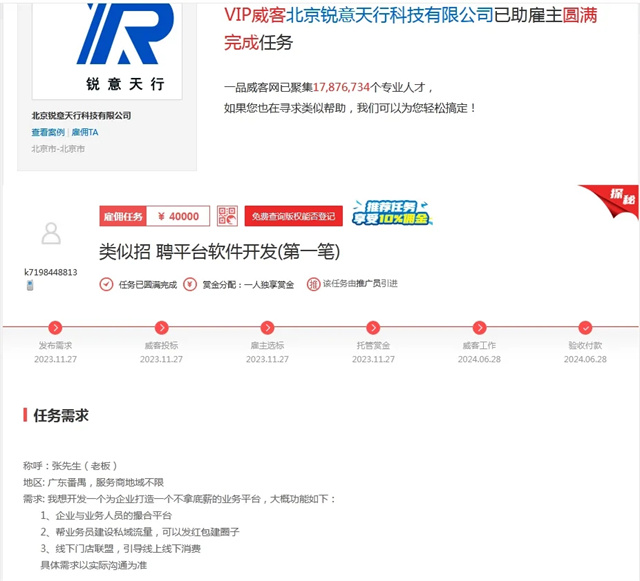Click the 雇佣任务 red label

123,216
